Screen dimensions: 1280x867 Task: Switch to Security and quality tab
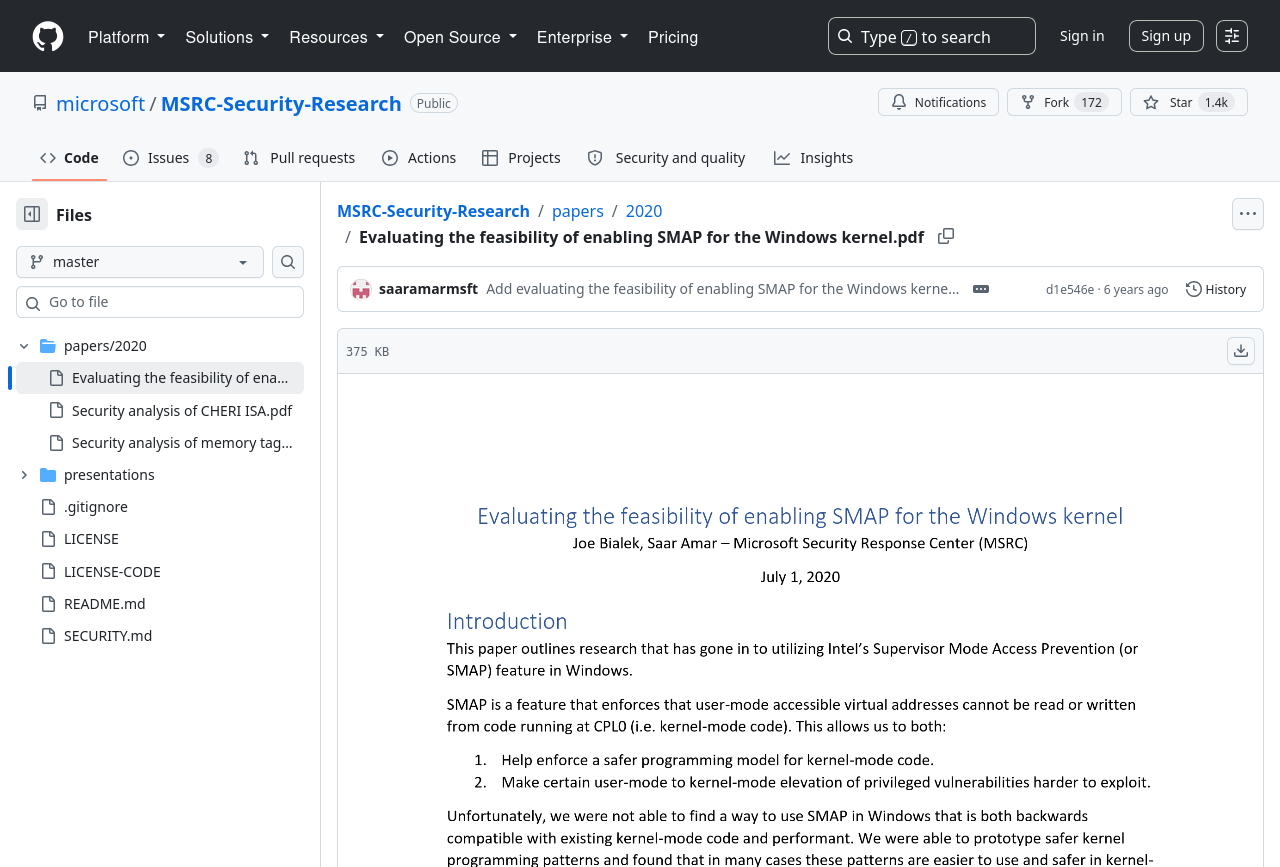pyautogui.click(x=666, y=158)
